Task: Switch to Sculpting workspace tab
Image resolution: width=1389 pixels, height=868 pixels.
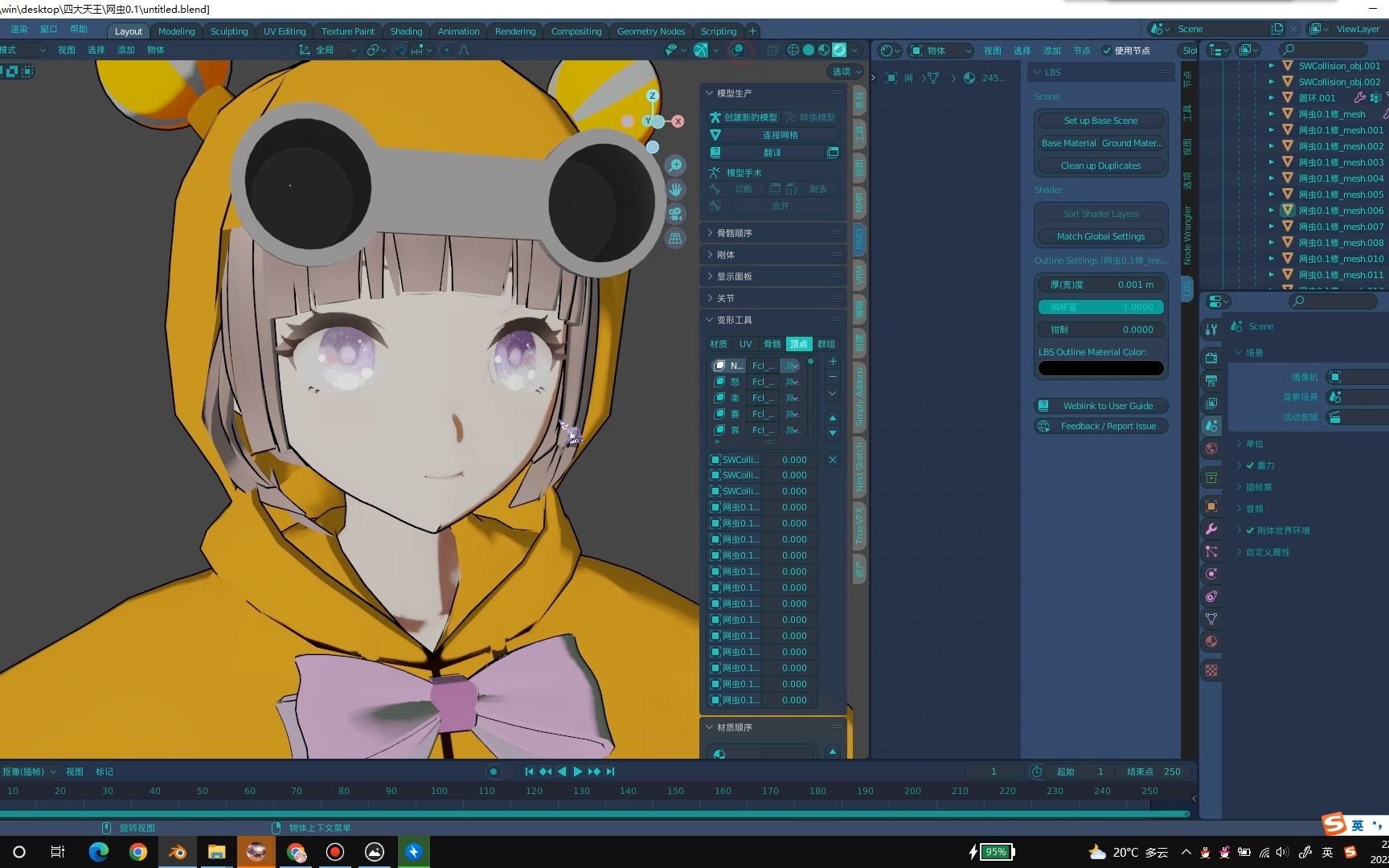Action: click(229, 31)
